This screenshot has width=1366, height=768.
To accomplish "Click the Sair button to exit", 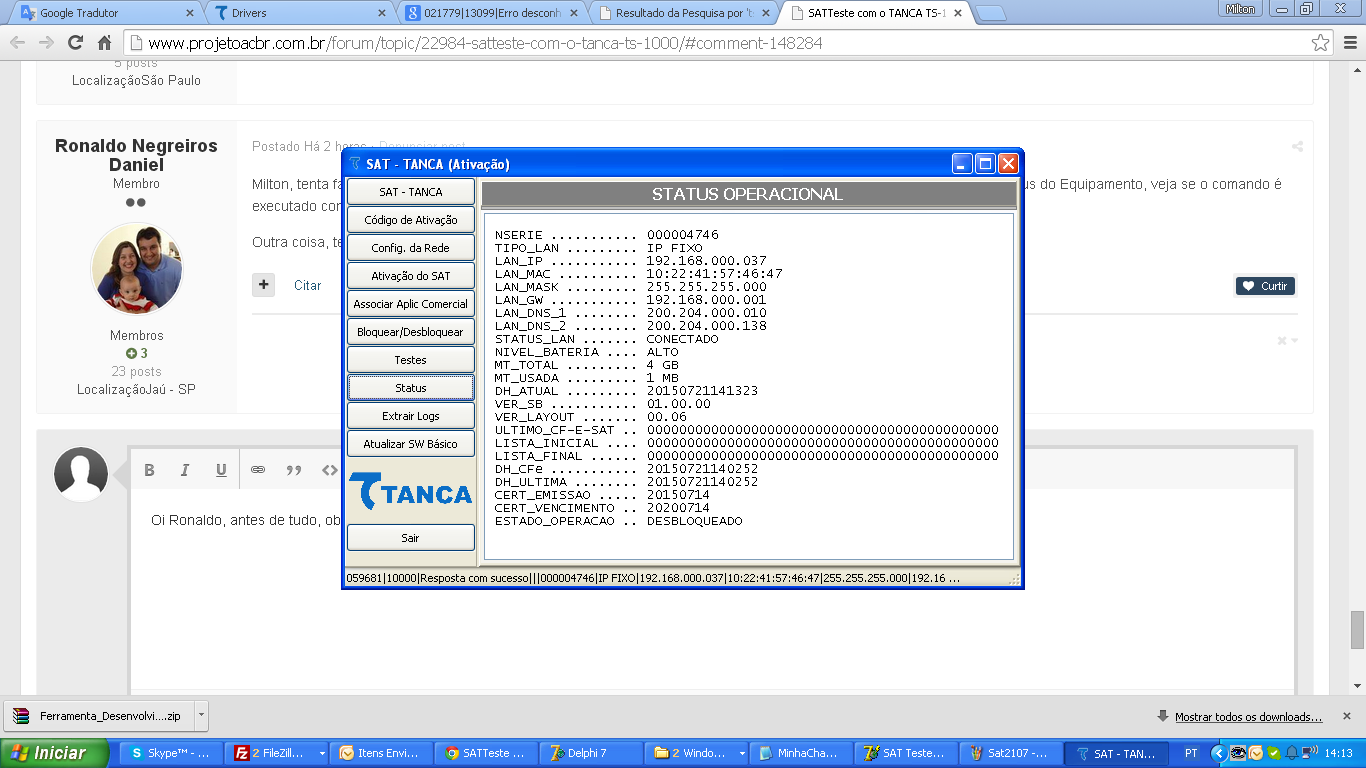I will 410,538.
